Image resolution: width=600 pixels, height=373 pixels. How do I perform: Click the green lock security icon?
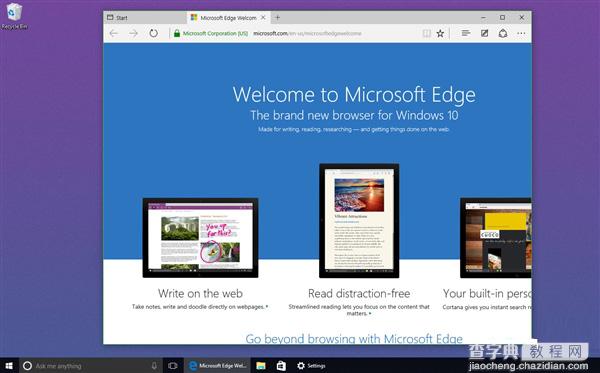point(177,33)
